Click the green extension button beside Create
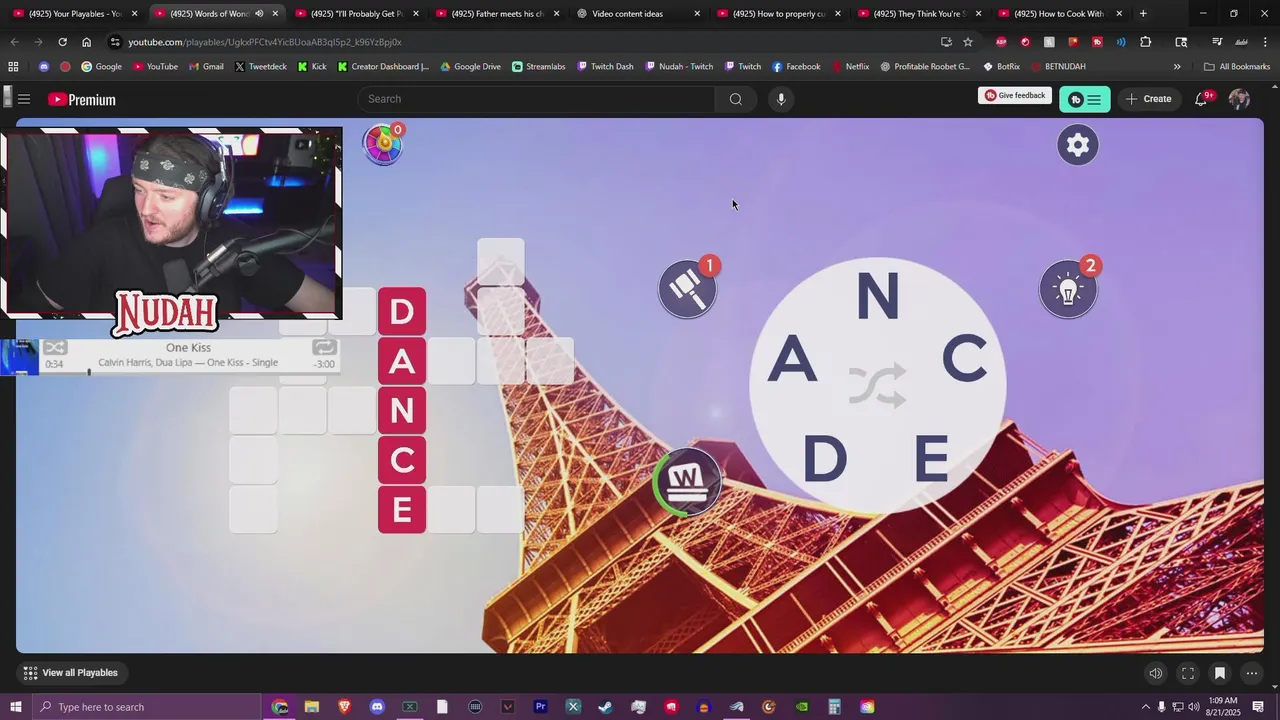Image resolution: width=1280 pixels, height=720 pixels. pyautogui.click(x=1085, y=99)
